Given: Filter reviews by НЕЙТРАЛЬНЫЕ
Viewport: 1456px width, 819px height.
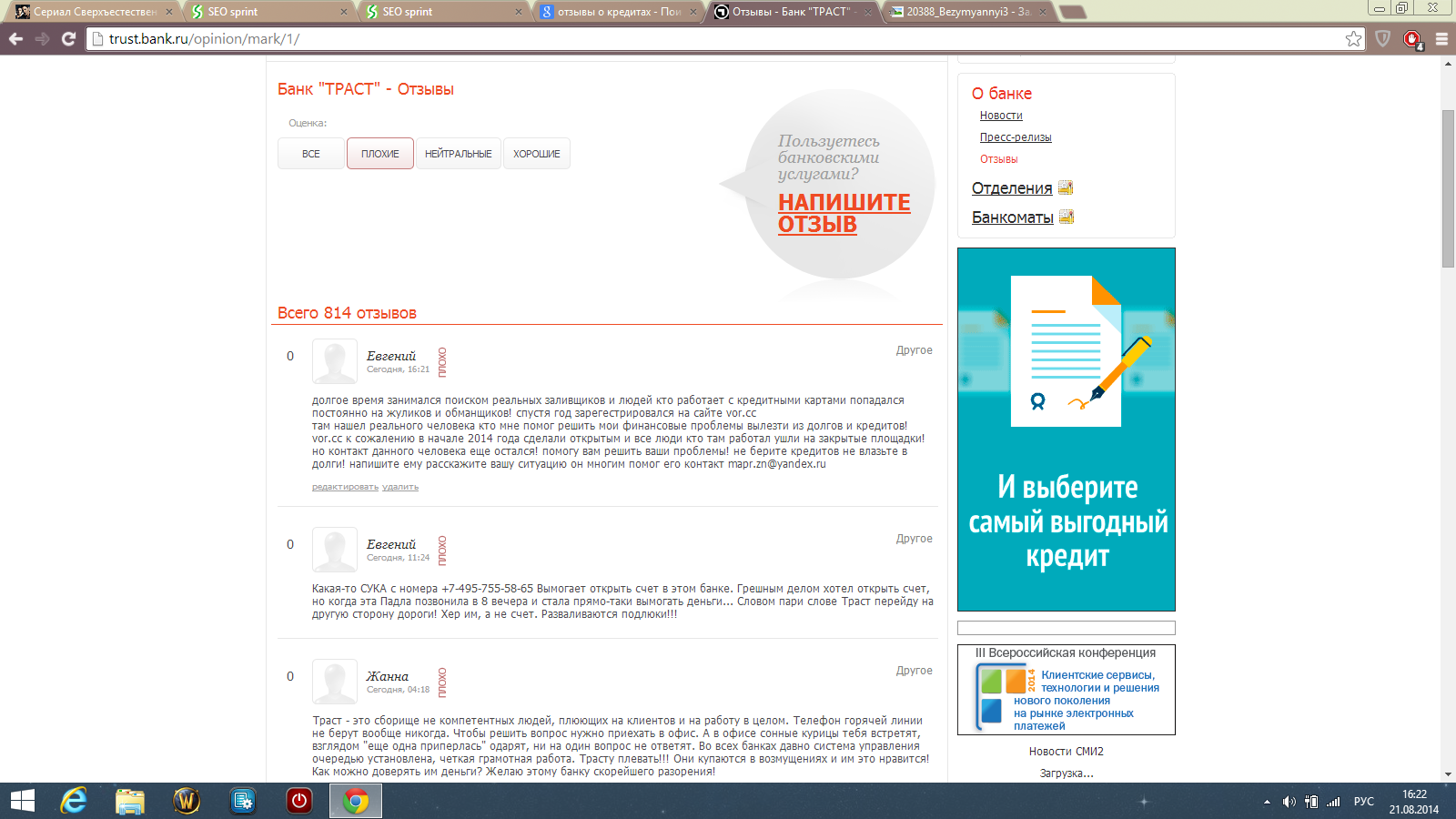Looking at the screenshot, I should (459, 154).
